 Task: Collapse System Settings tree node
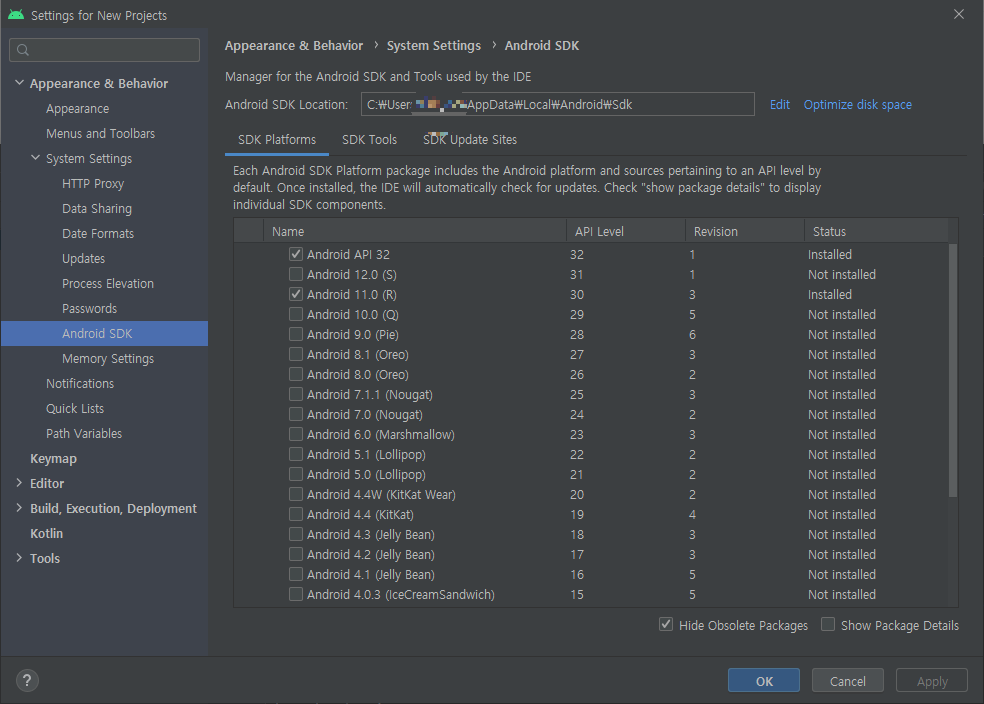[36, 158]
